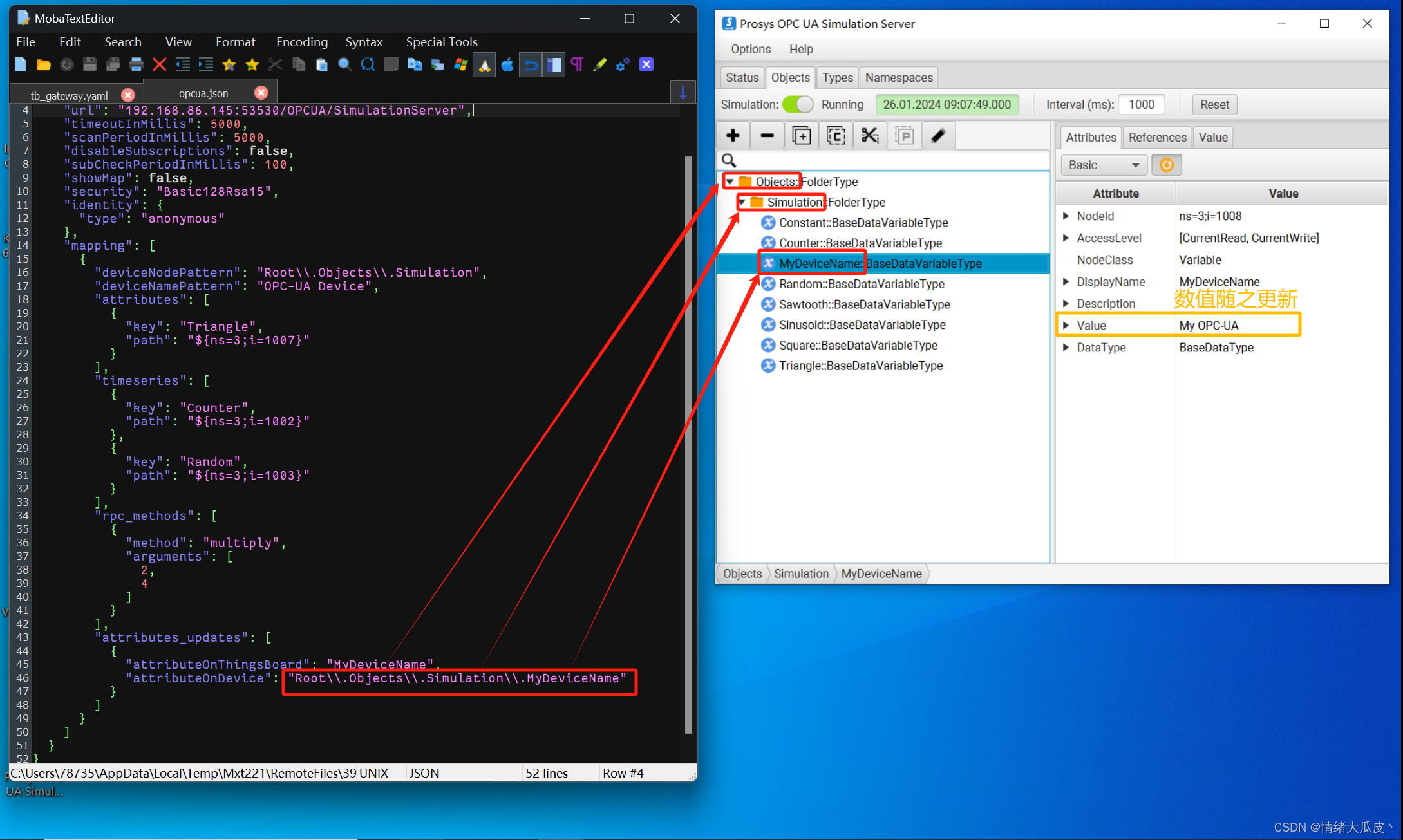1403x840 pixels.
Task: Click the Interval (ms) input field
Action: [x=1141, y=104]
